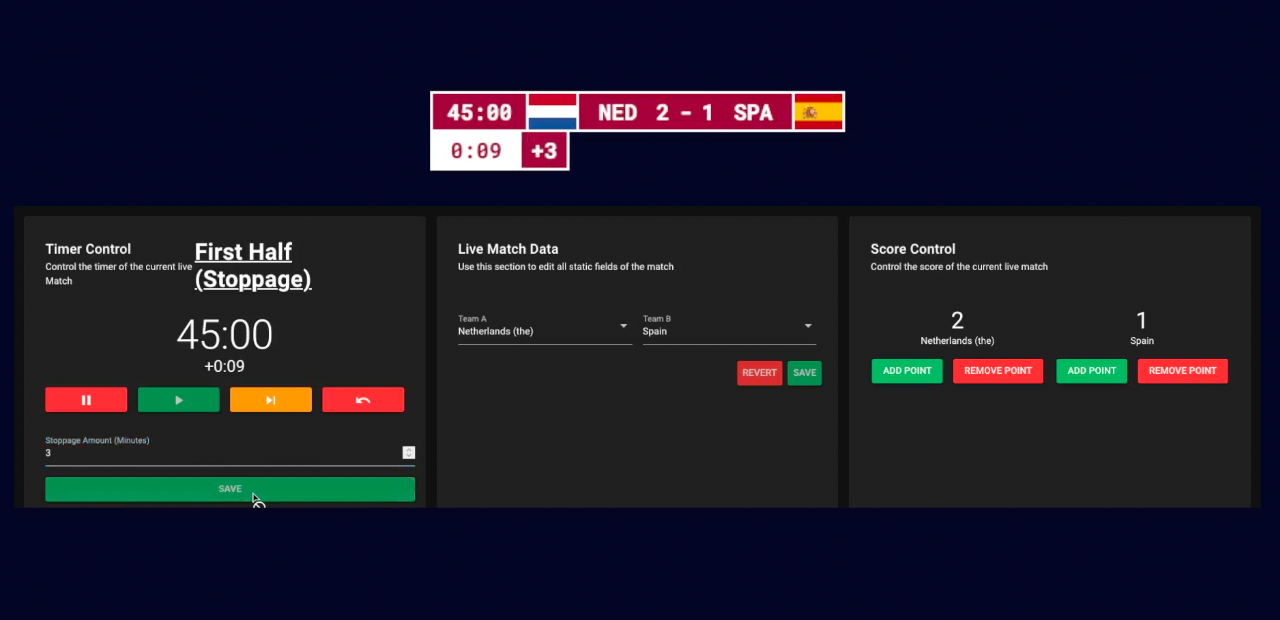Save the stoppage amount
Viewport: 1280px width, 620px height.
coord(230,489)
